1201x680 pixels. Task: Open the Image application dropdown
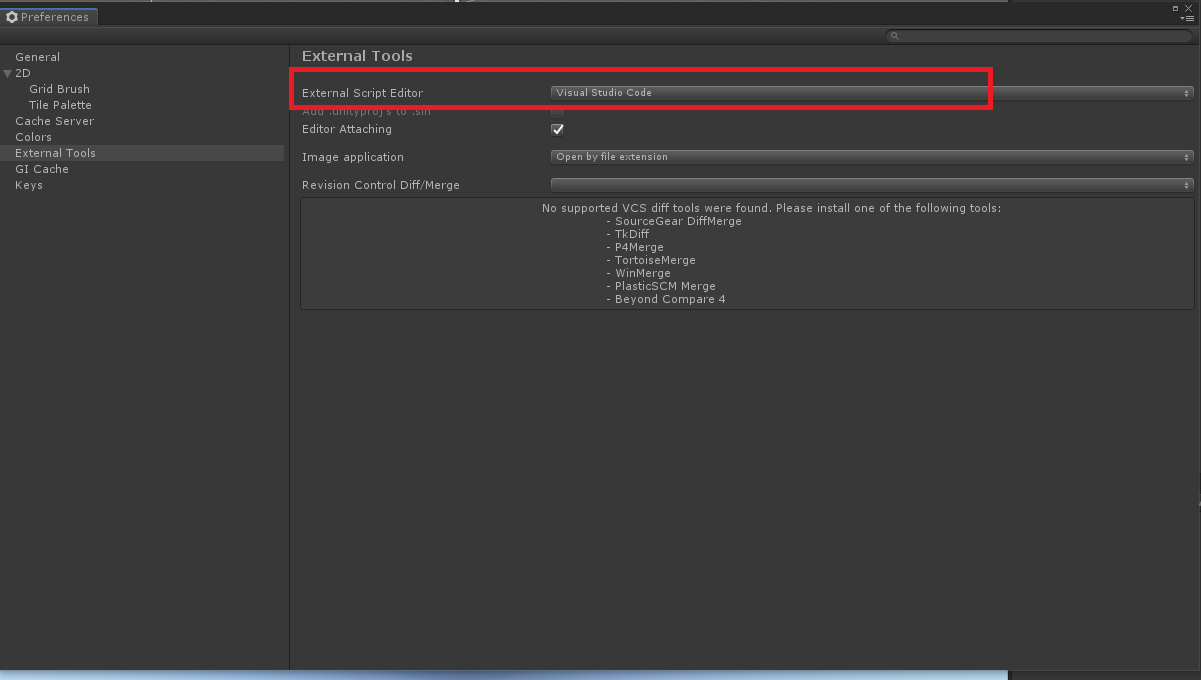(870, 157)
